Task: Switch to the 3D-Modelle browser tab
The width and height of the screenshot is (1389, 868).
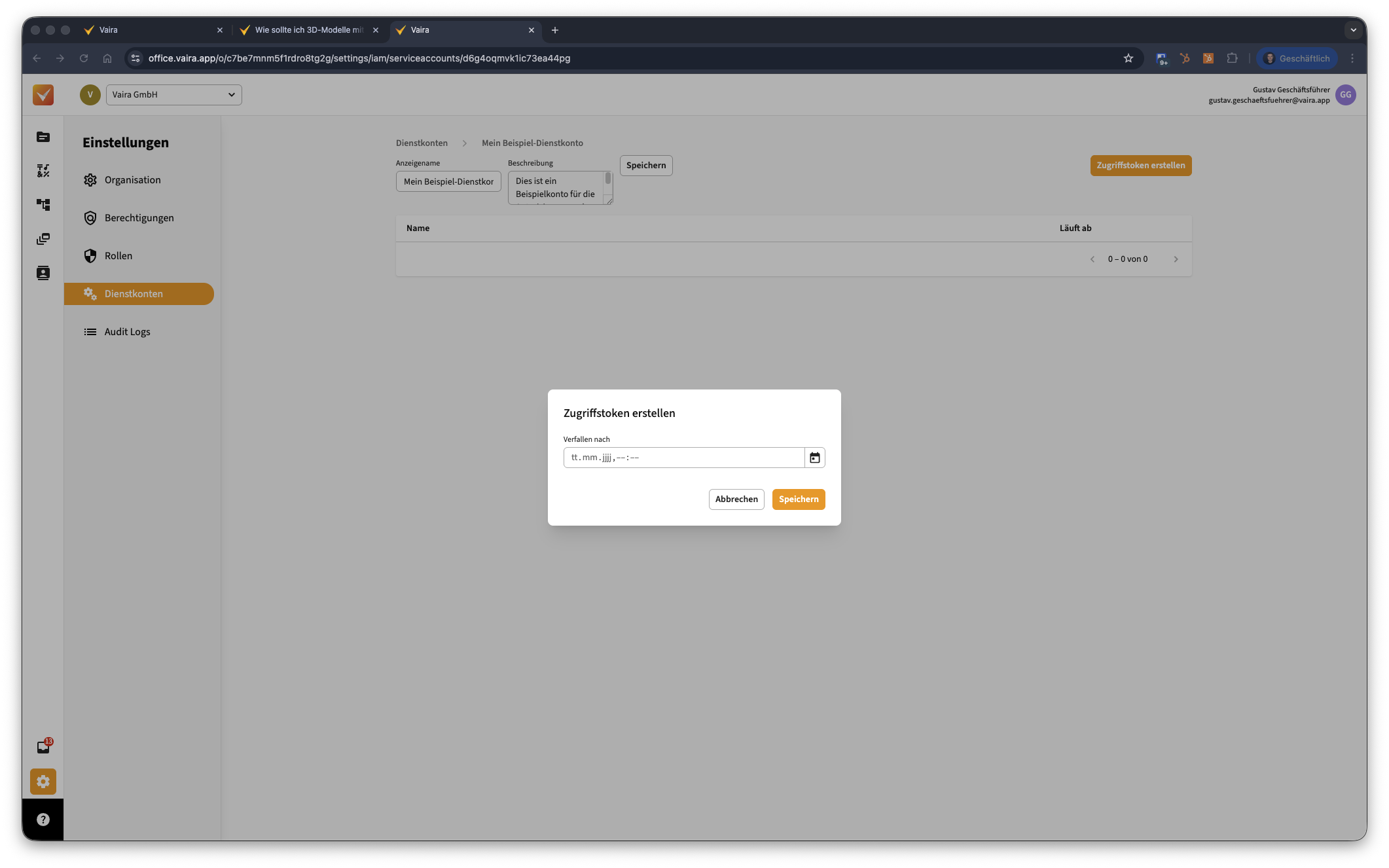Action: (x=308, y=30)
